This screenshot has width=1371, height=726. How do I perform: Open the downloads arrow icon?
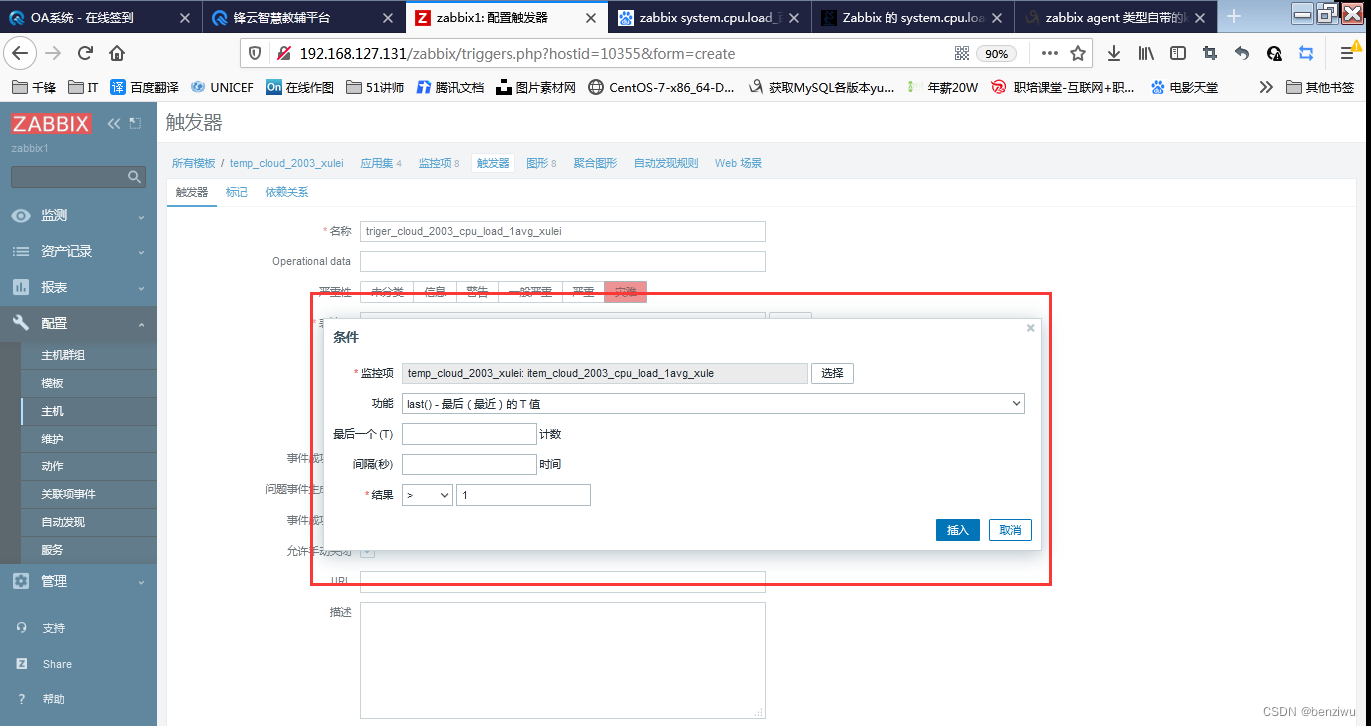point(1112,53)
